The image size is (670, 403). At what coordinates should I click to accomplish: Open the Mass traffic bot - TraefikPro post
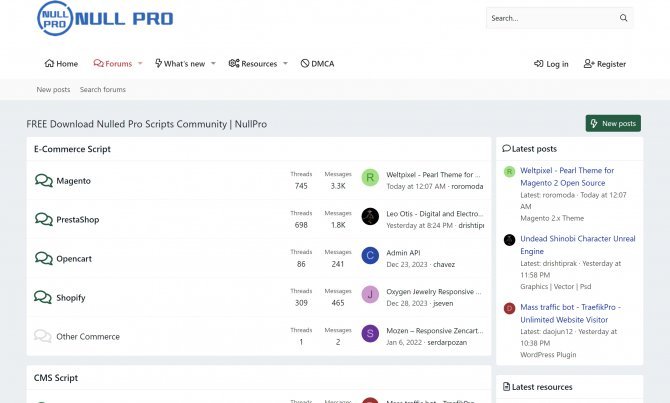coord(570,313)
